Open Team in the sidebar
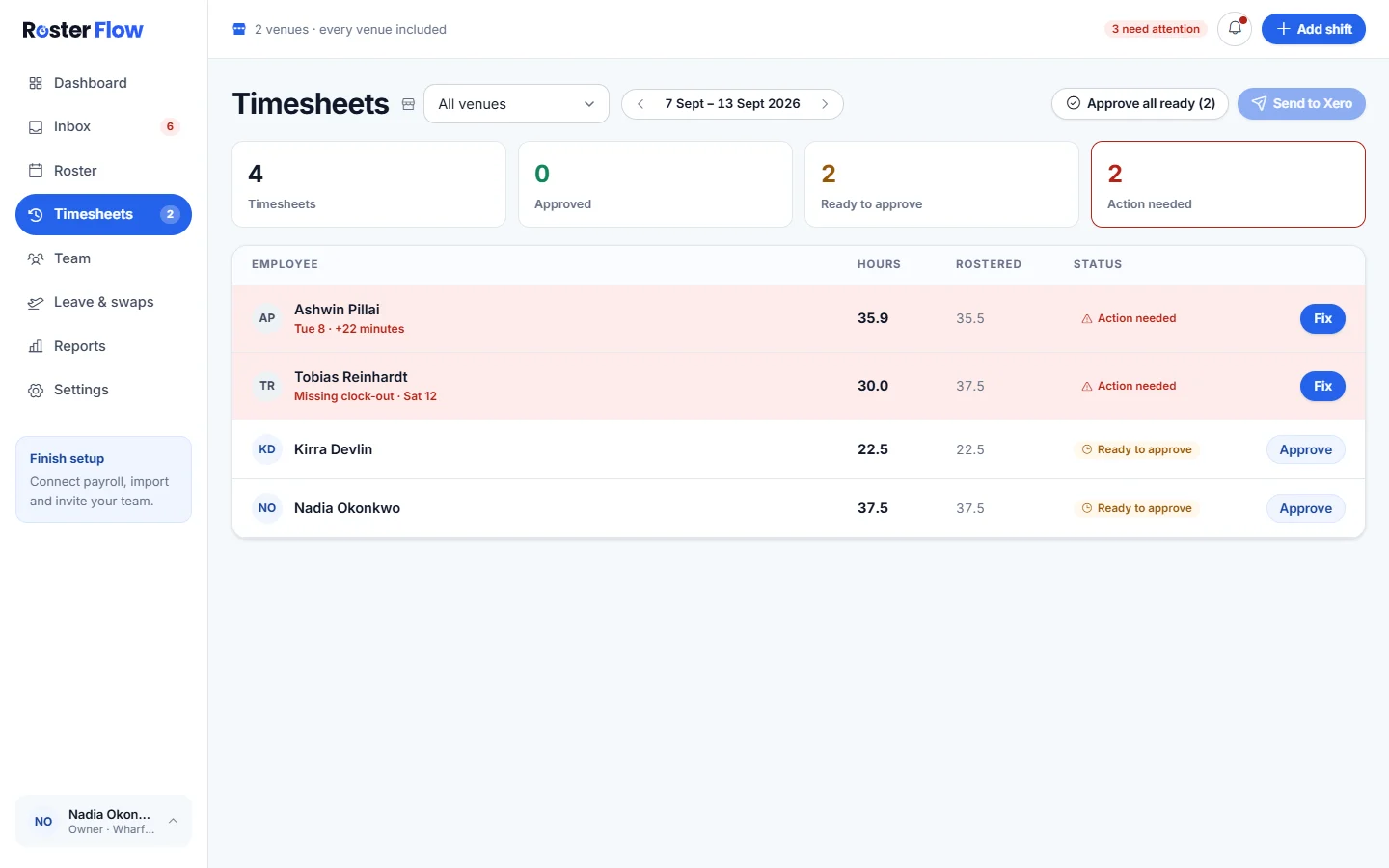 point(103,258)
